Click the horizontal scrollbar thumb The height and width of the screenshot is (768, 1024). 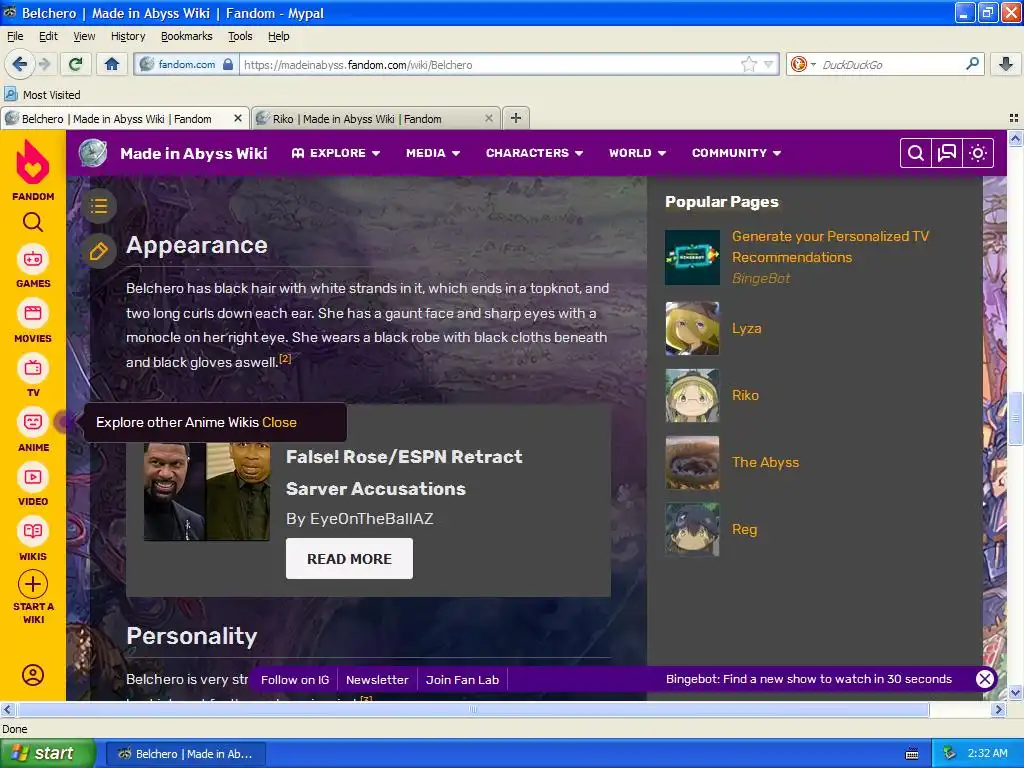pos(473,709)
